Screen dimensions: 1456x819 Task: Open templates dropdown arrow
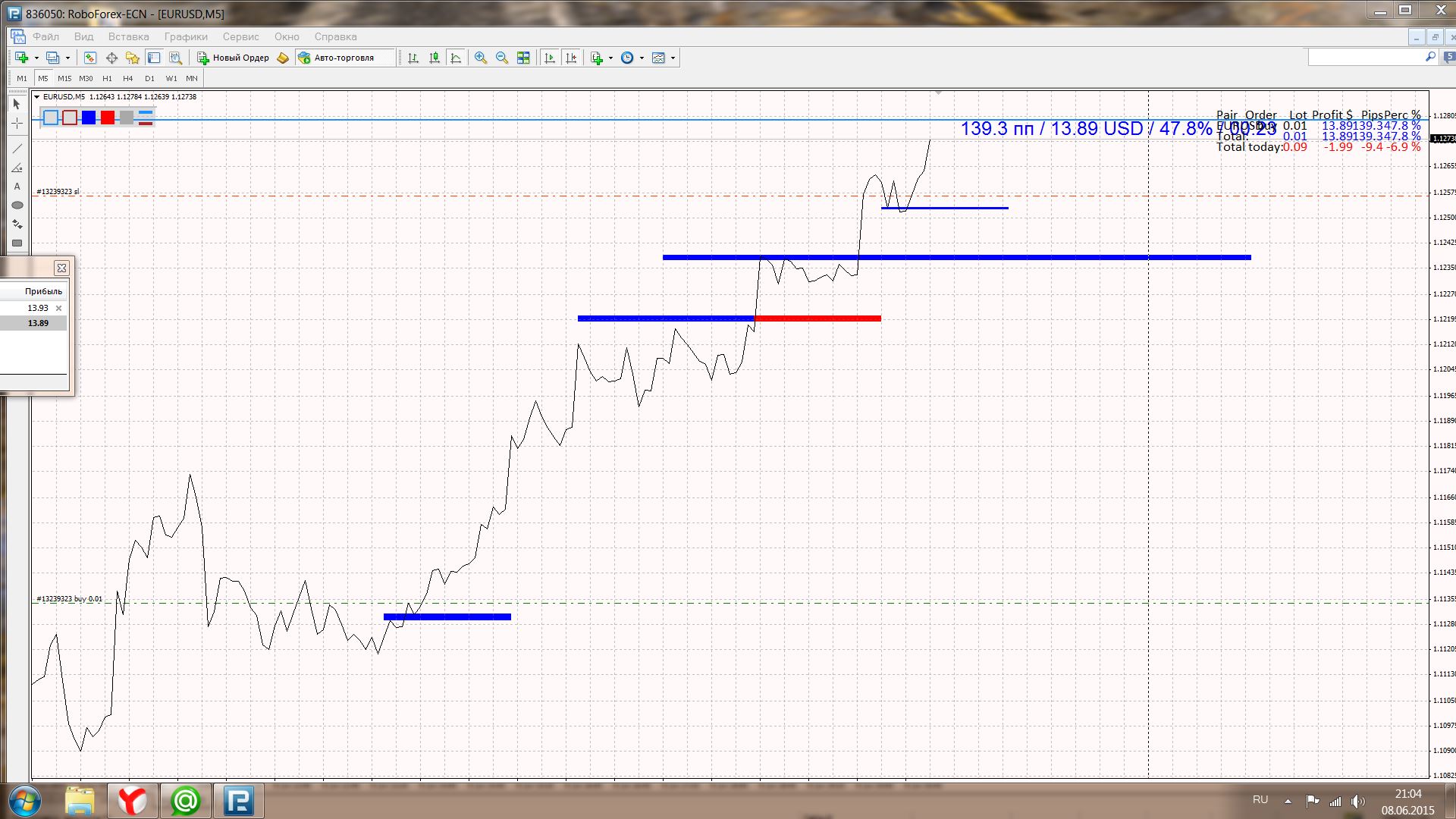coord(673,58)
